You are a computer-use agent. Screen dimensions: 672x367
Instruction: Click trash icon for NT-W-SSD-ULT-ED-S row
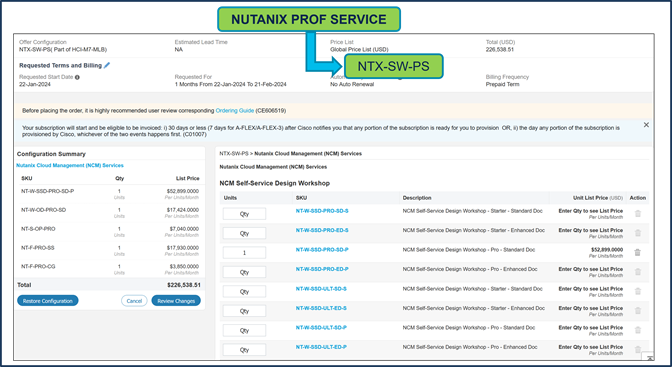click(x=638, y=311)
